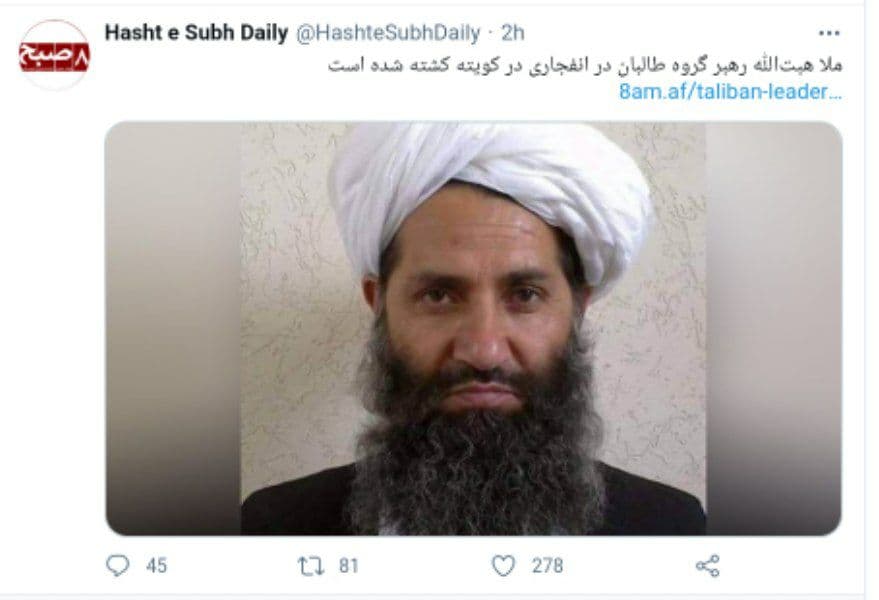The height and width of the screenshot is (600, 879).
Task: Open the 8am.af/taliban-leader link
Action: (x=730, y=91)
